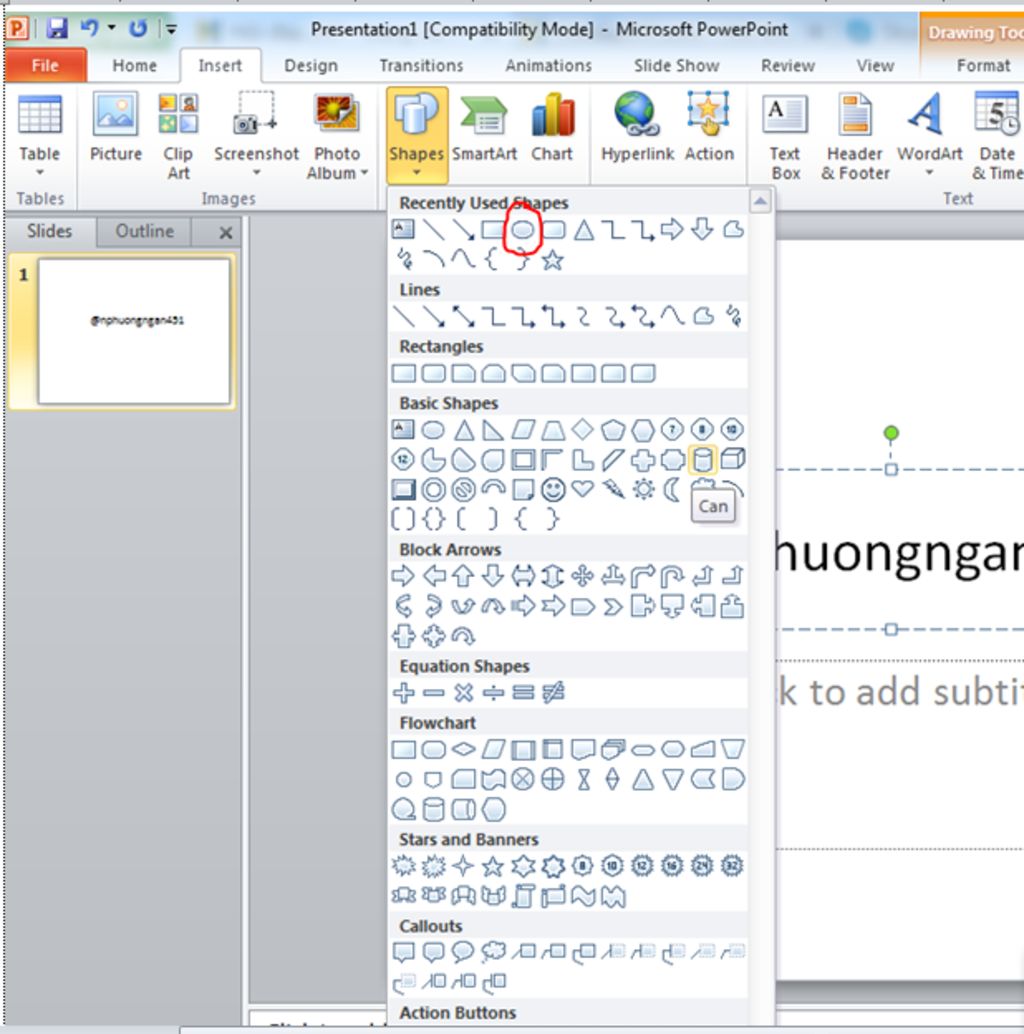The width and height of the screenshot is (1024, 1034).
Task: Switch to the Design tab
Action: coord(311,65)
